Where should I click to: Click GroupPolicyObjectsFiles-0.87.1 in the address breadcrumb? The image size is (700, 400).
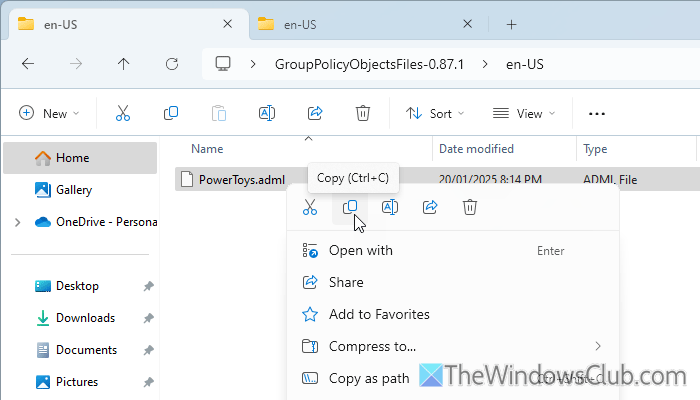click(370, 64)
